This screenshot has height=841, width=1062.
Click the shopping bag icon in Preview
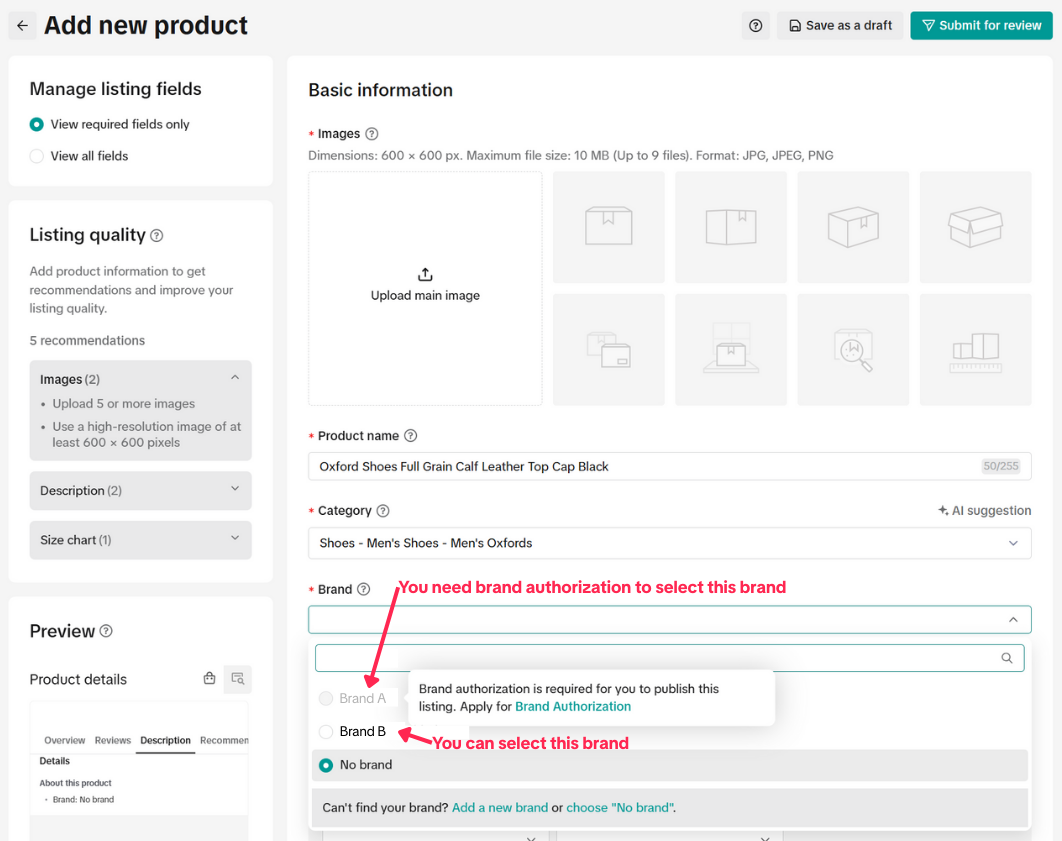point(209,679)
